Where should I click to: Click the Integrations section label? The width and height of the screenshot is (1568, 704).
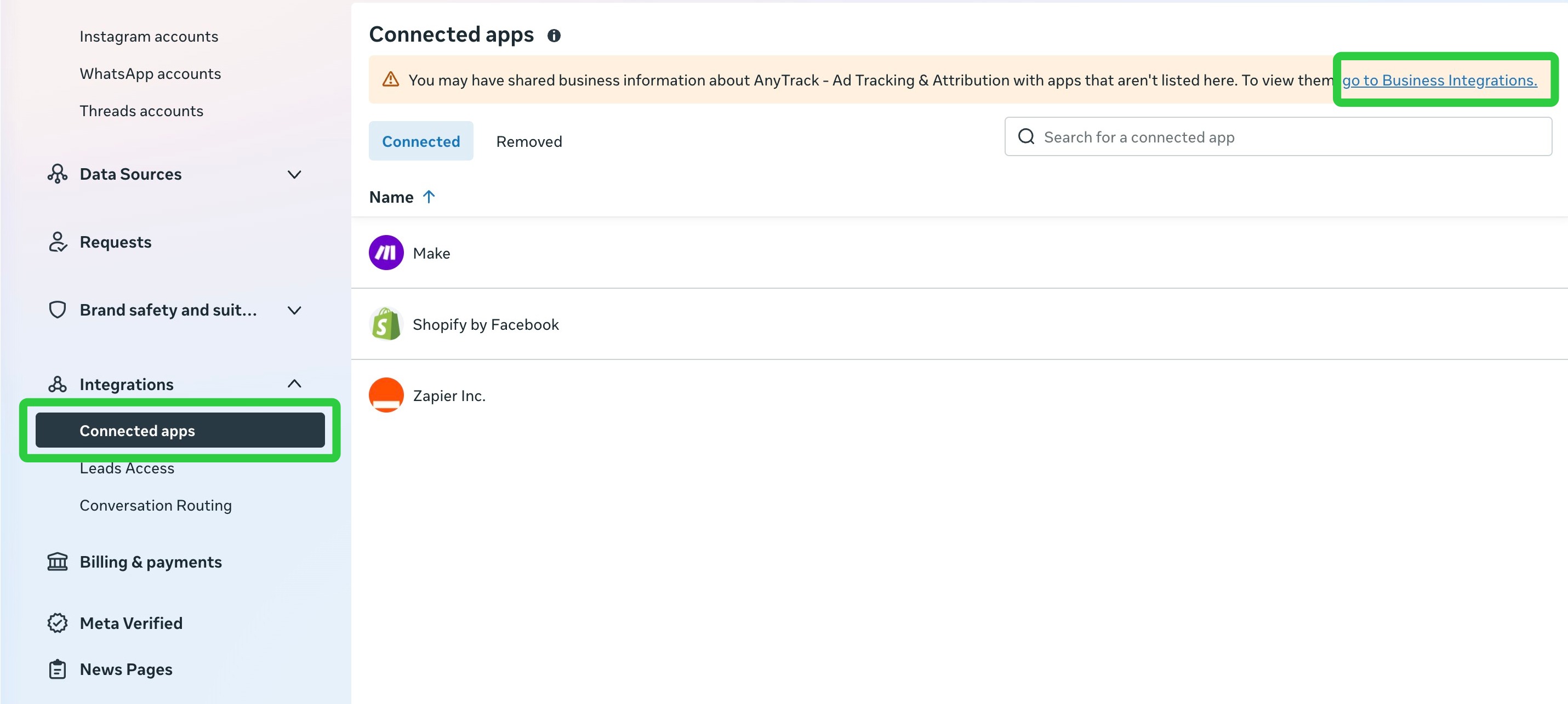pos(126,385)
